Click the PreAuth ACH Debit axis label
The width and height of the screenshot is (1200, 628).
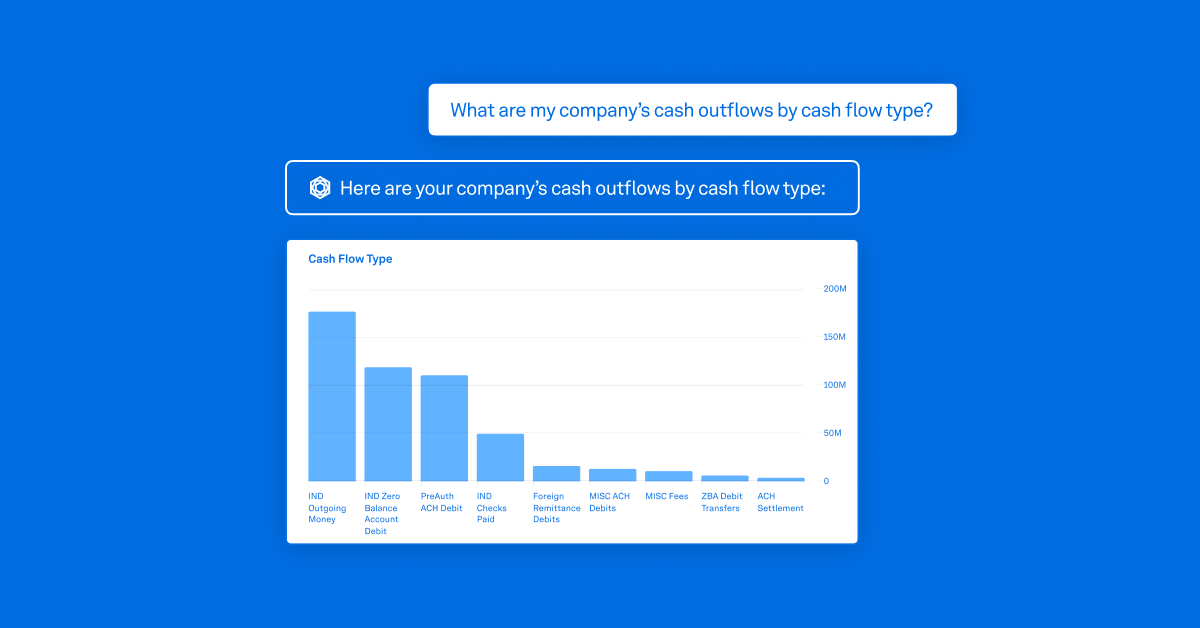442,502
